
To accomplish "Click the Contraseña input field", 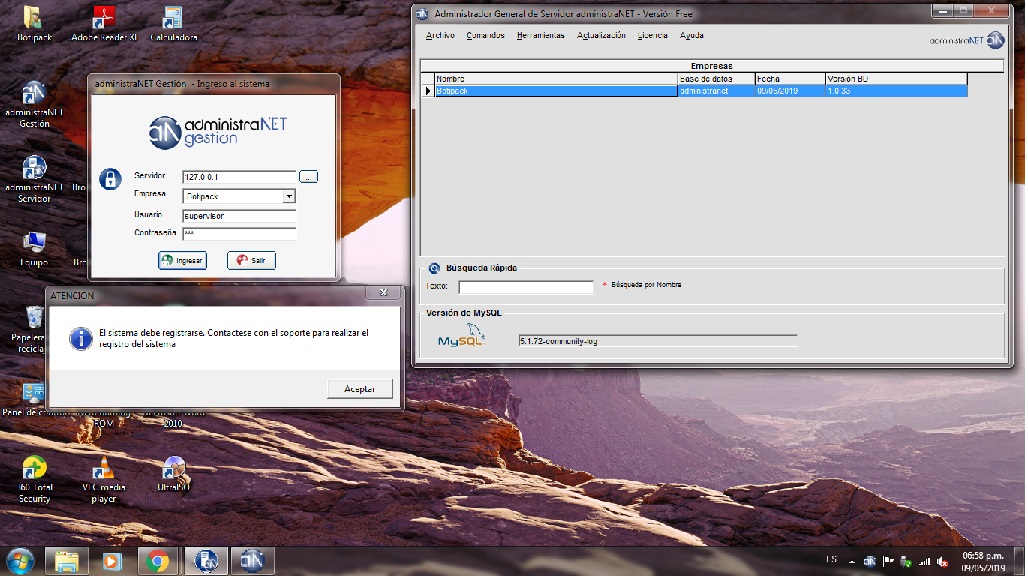I will click(x=239, y=233).
